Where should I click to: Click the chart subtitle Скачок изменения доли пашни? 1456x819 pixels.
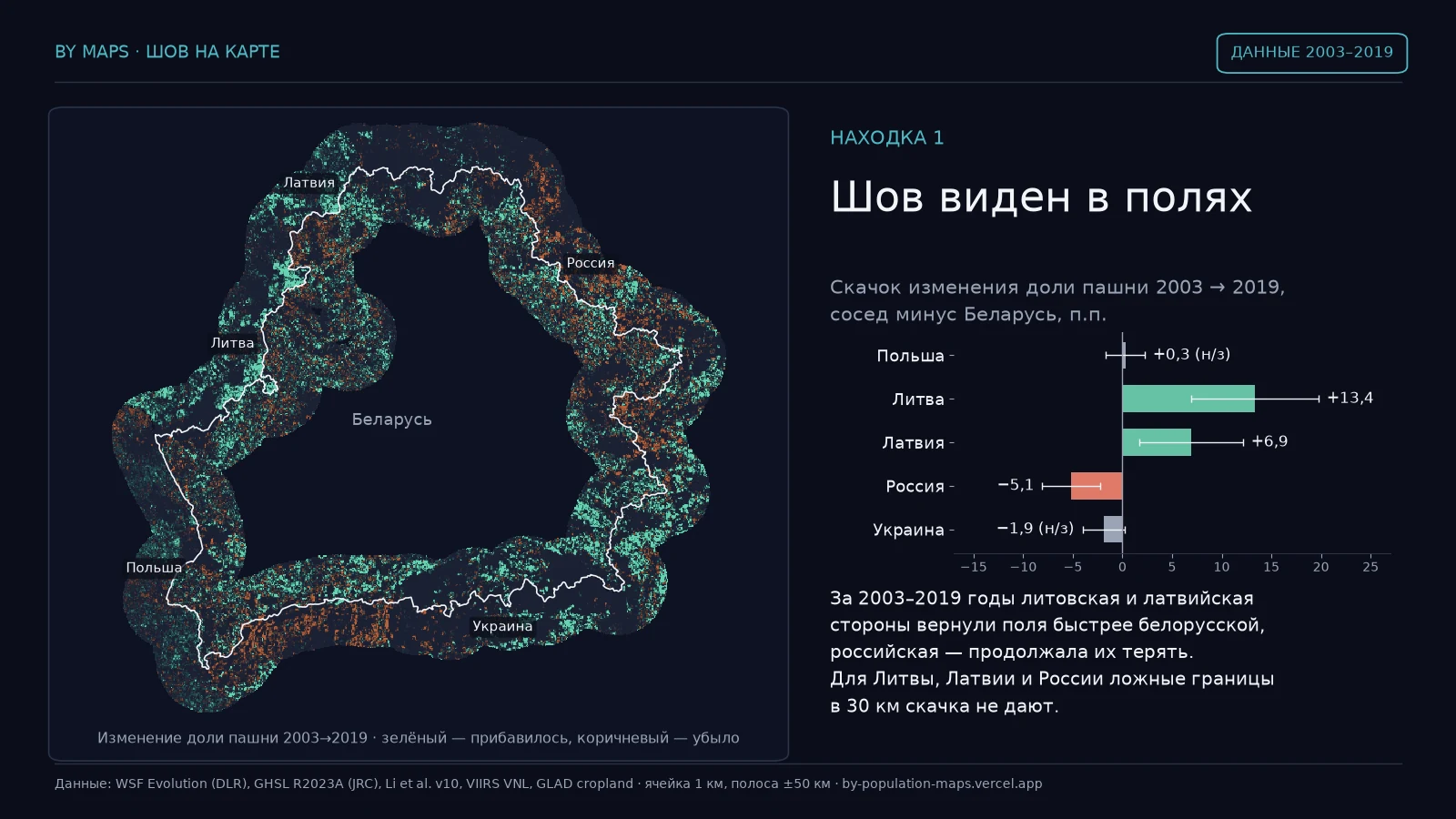[x=1057, y=300]
